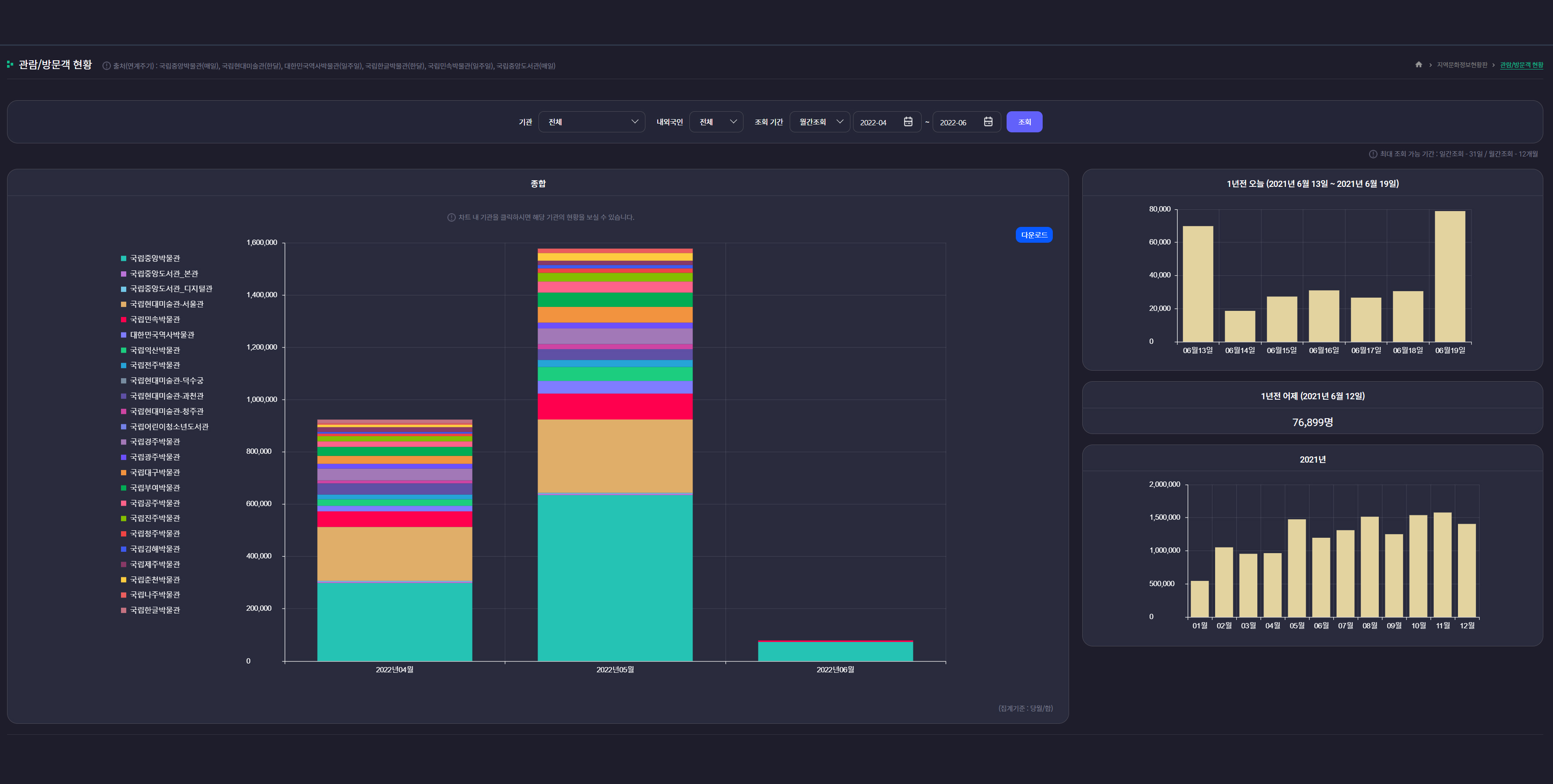The height and width of the screenshot is (784, 1553).
Task: Click the info icon beside the chart hint text
Action: pyautogui.click(x=451, y=218)
